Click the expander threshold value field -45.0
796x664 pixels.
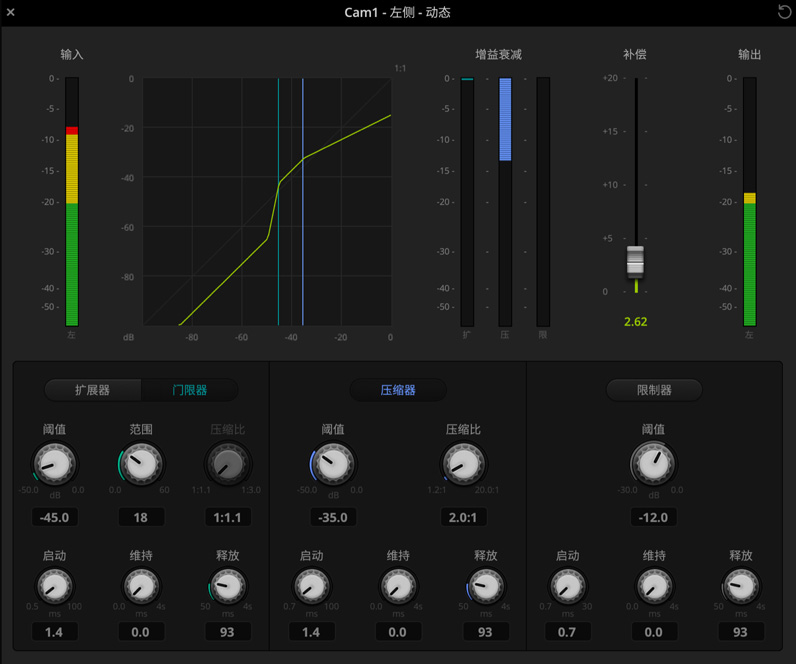pos(54,517)
